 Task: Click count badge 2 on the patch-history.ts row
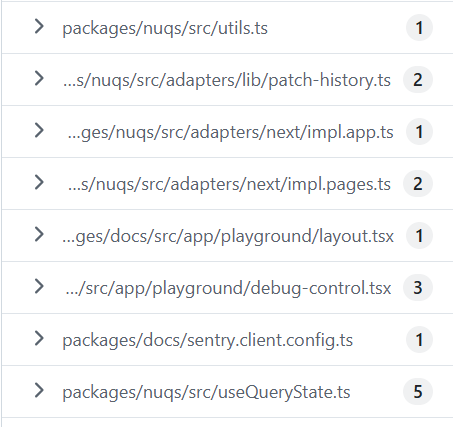pyautogui.click(x=418, y=80)
